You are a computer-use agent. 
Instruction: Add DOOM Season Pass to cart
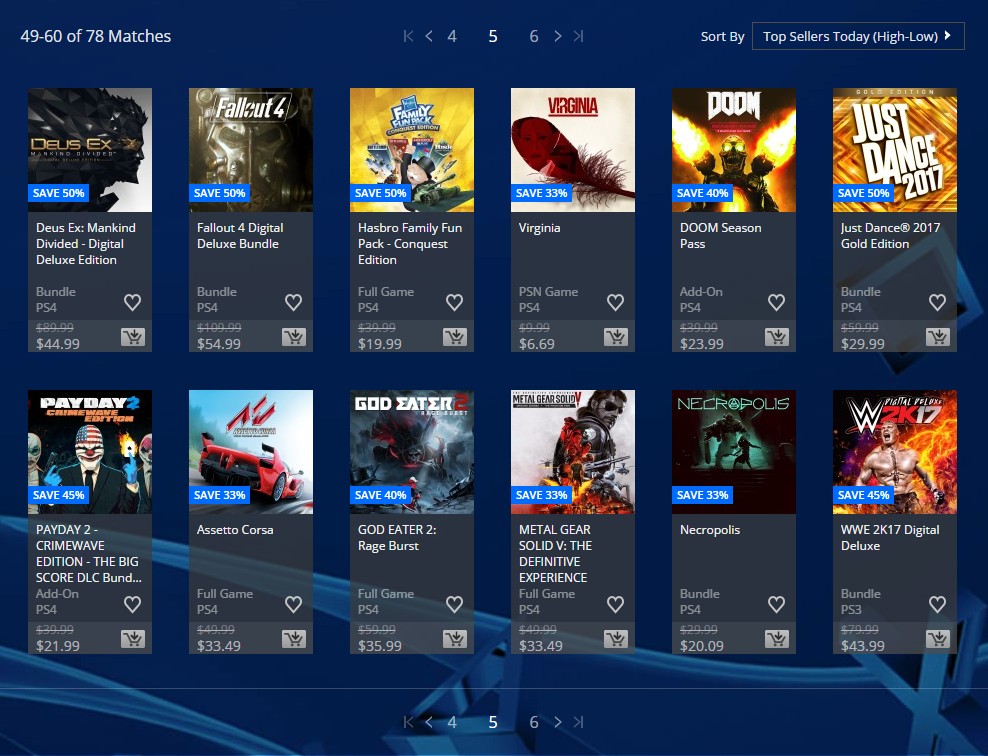(777, 337)
